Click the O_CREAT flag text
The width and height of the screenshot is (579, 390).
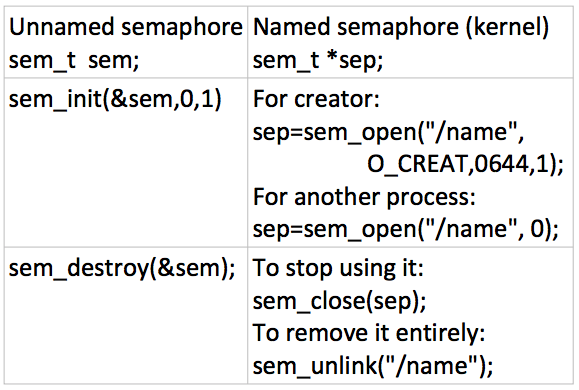point(418,165)
